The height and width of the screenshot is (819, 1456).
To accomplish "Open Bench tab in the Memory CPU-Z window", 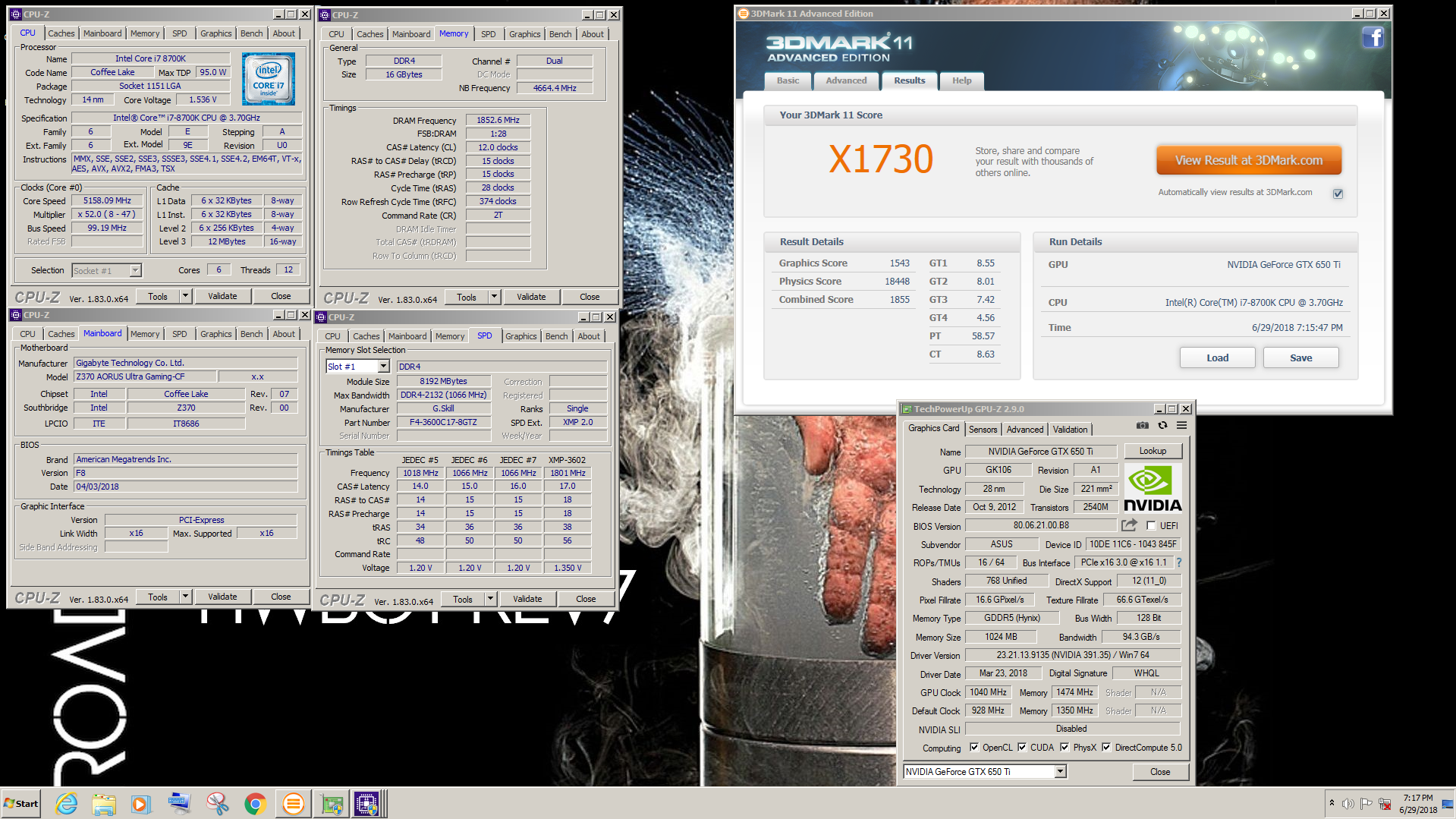I will [560, 34].
